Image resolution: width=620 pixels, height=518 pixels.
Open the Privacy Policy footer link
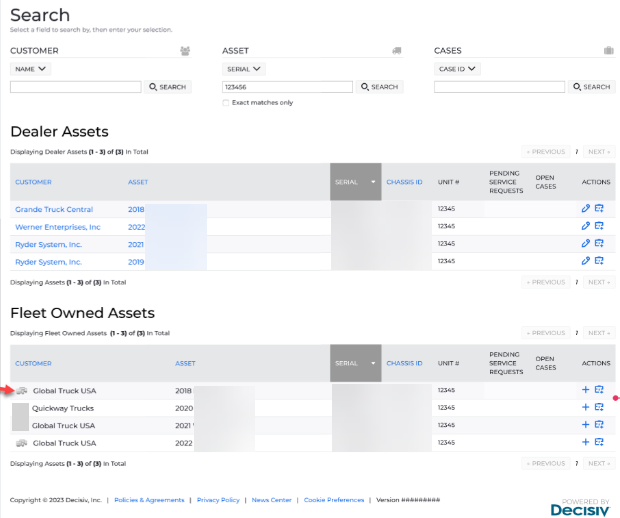click(218, 500)
